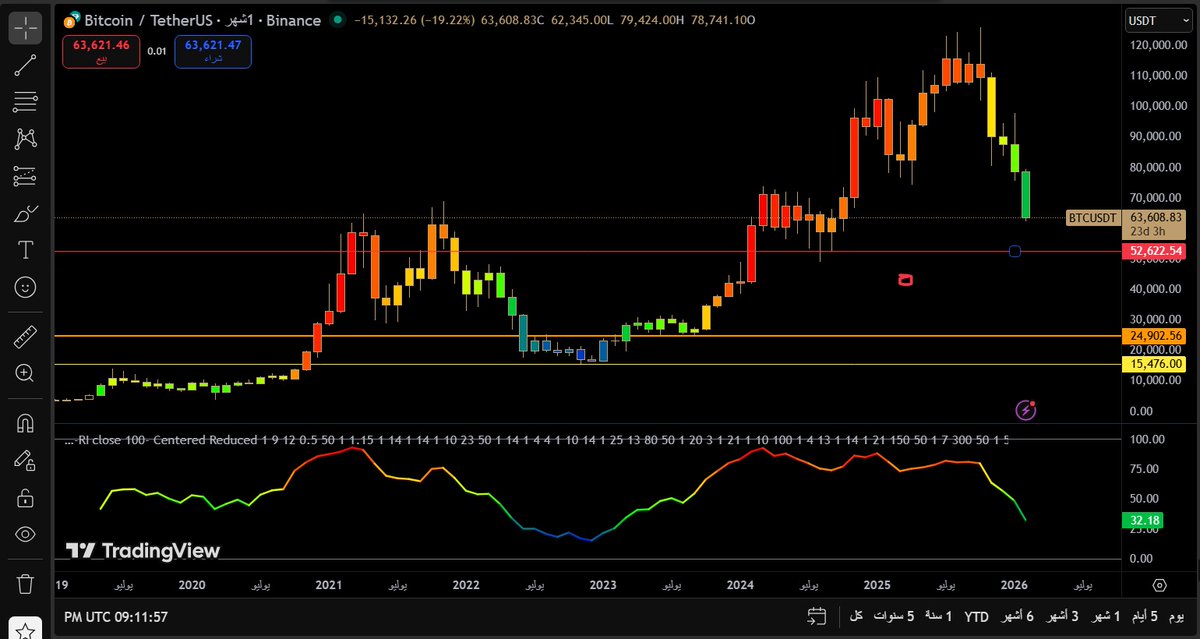Activate the zoom in tool

[25, 373]
